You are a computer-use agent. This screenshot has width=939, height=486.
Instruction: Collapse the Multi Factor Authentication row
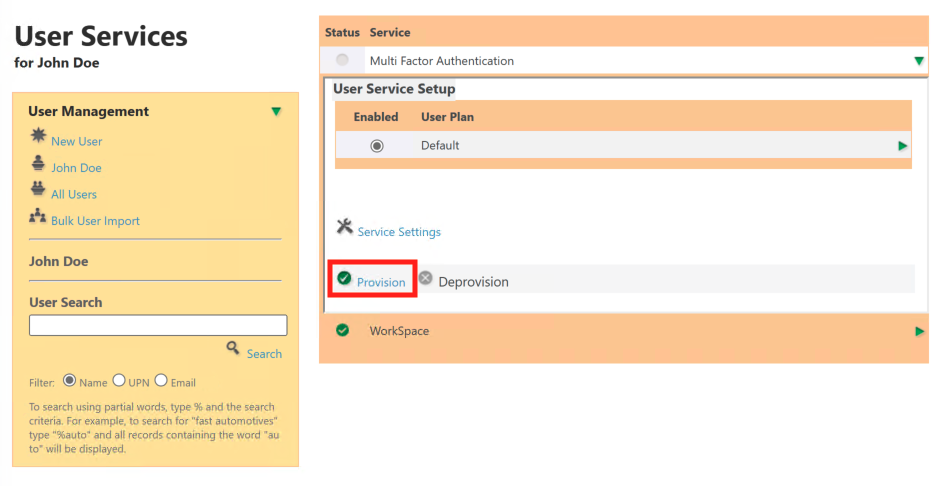919,61
